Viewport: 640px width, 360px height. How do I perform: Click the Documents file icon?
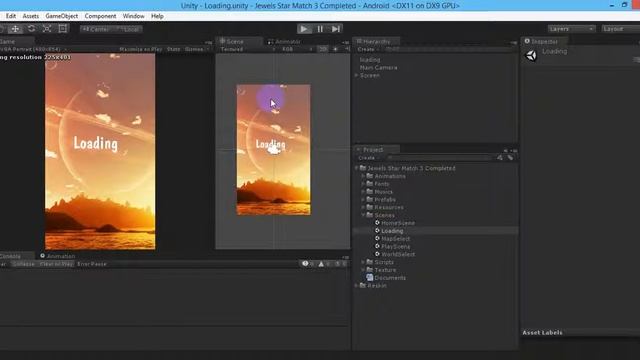(370, 278)
